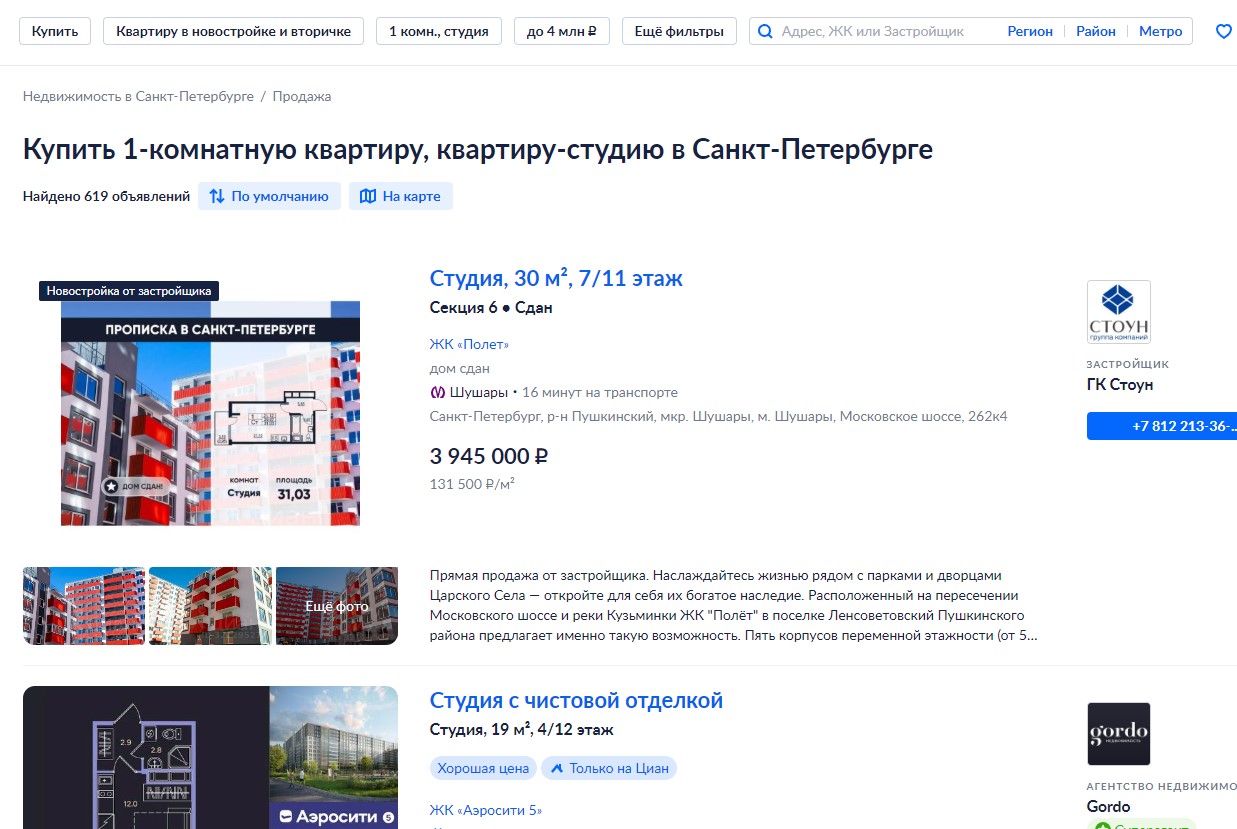Open the Купить deal type dropdown
This screenshot has height=829, width=1237.
coord(55,31)
